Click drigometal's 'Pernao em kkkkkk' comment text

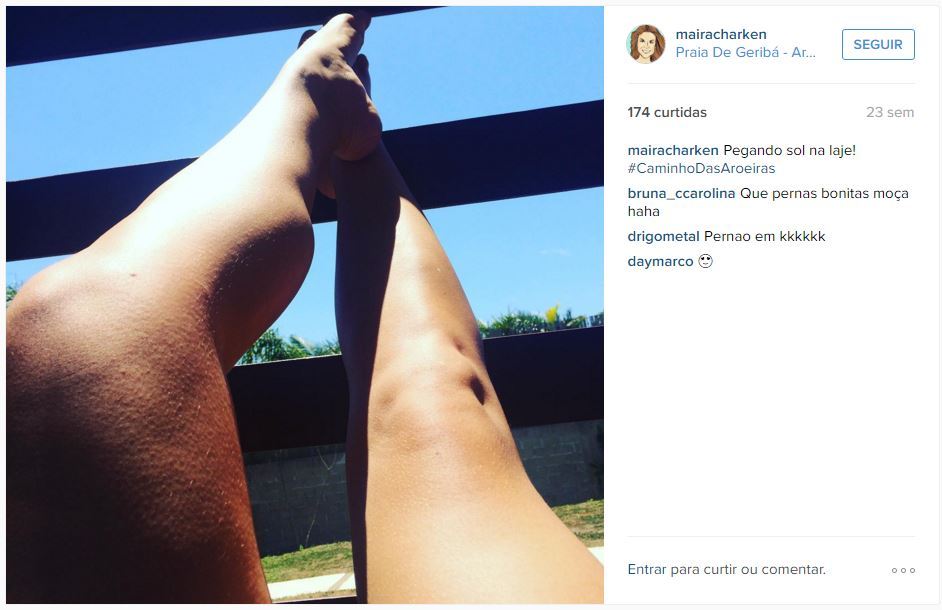(x=764, y=237)
